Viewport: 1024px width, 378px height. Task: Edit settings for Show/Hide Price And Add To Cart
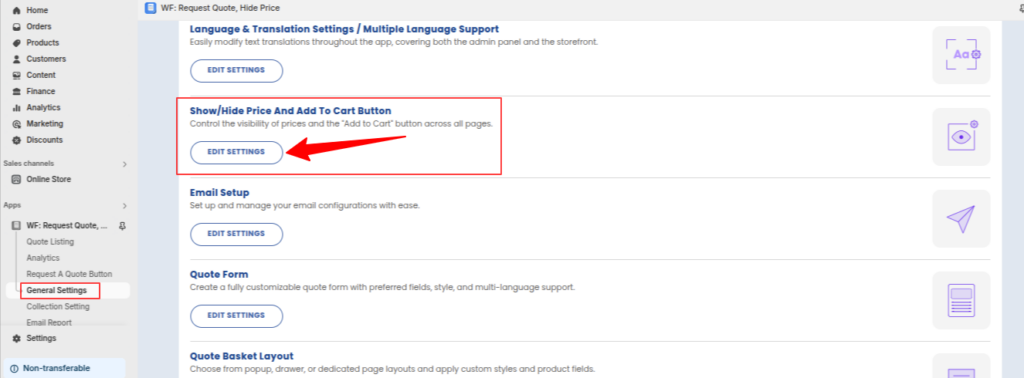tap(236, 152)
